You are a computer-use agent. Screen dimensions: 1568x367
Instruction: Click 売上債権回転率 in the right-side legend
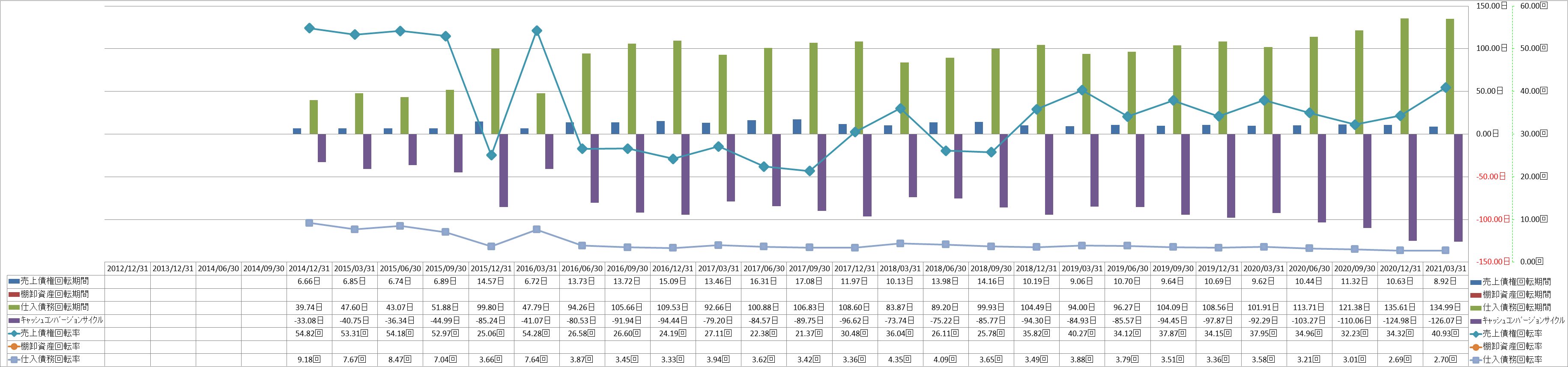tap(1506, 334)
